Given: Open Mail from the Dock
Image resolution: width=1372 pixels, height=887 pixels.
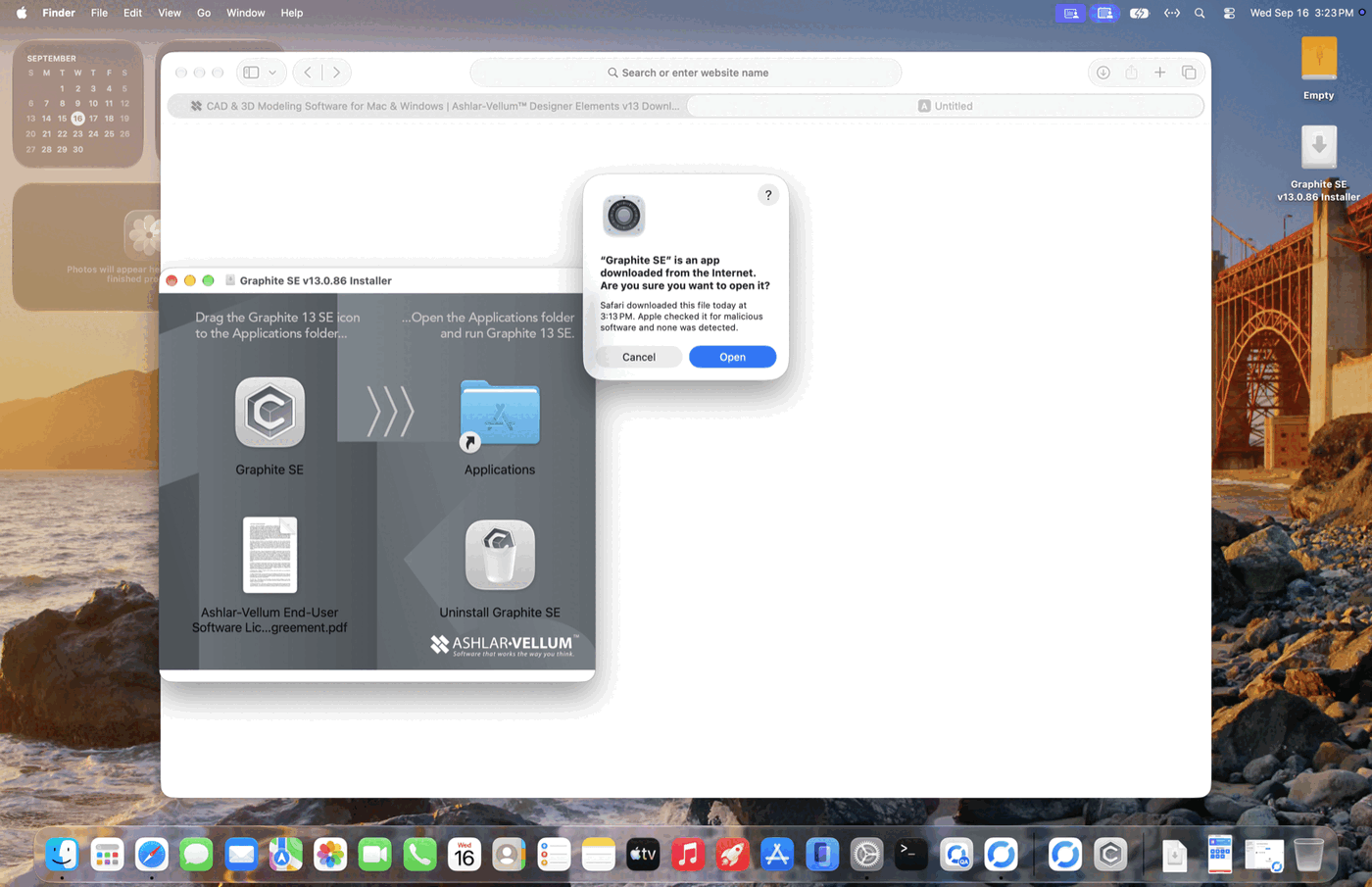Looking at the screenshot, I should pos(241,855).
